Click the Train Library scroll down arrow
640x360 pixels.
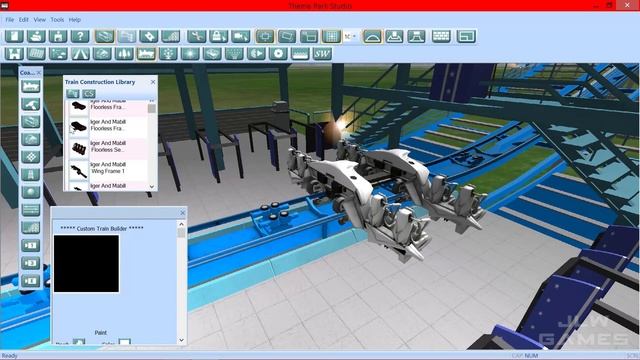point(152,187)
